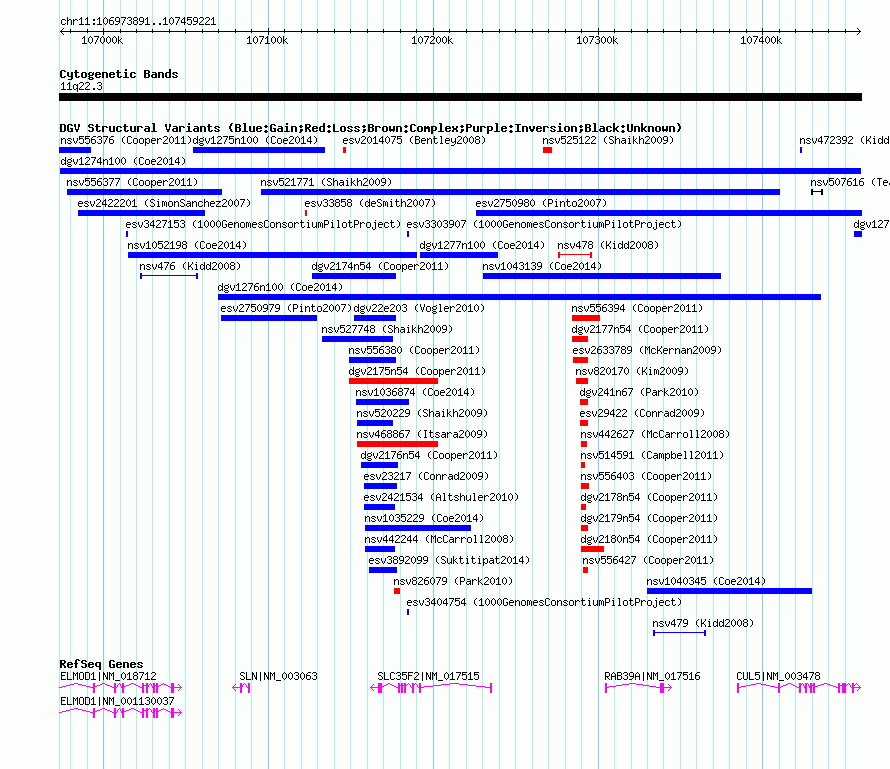Open the SLC35F2|NM_017515 gene
This screenshot has height=769, width=890.
point(428,676)
